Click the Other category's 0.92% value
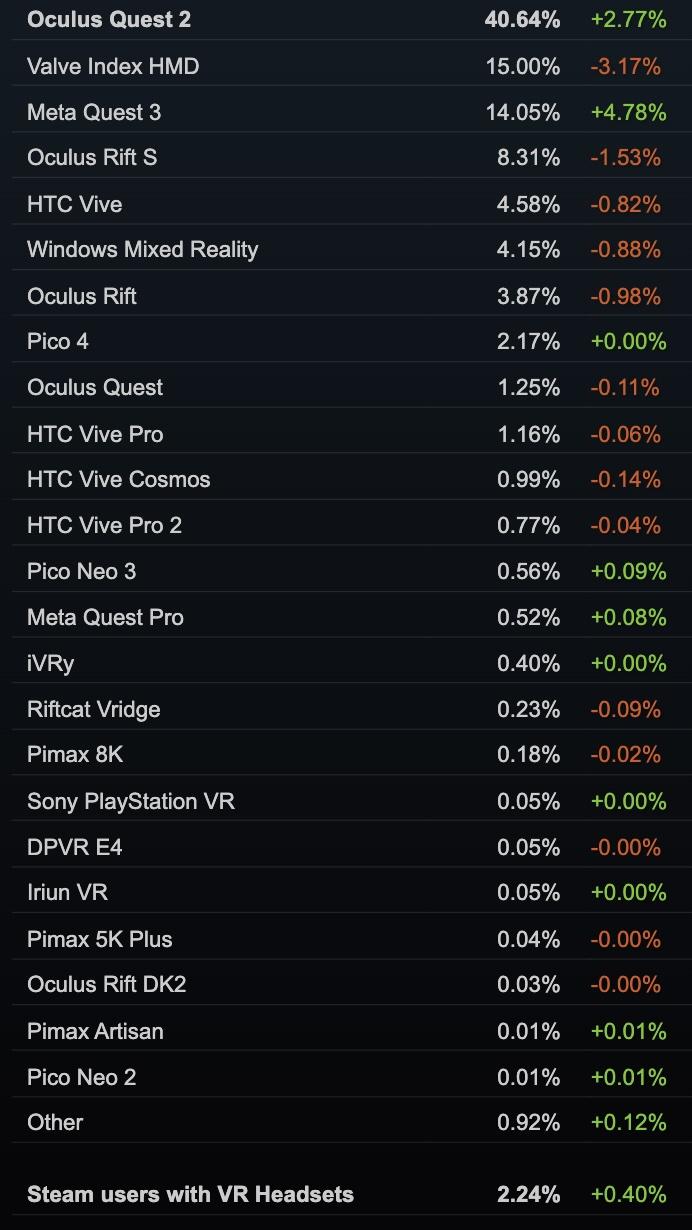 point(528,1122)
